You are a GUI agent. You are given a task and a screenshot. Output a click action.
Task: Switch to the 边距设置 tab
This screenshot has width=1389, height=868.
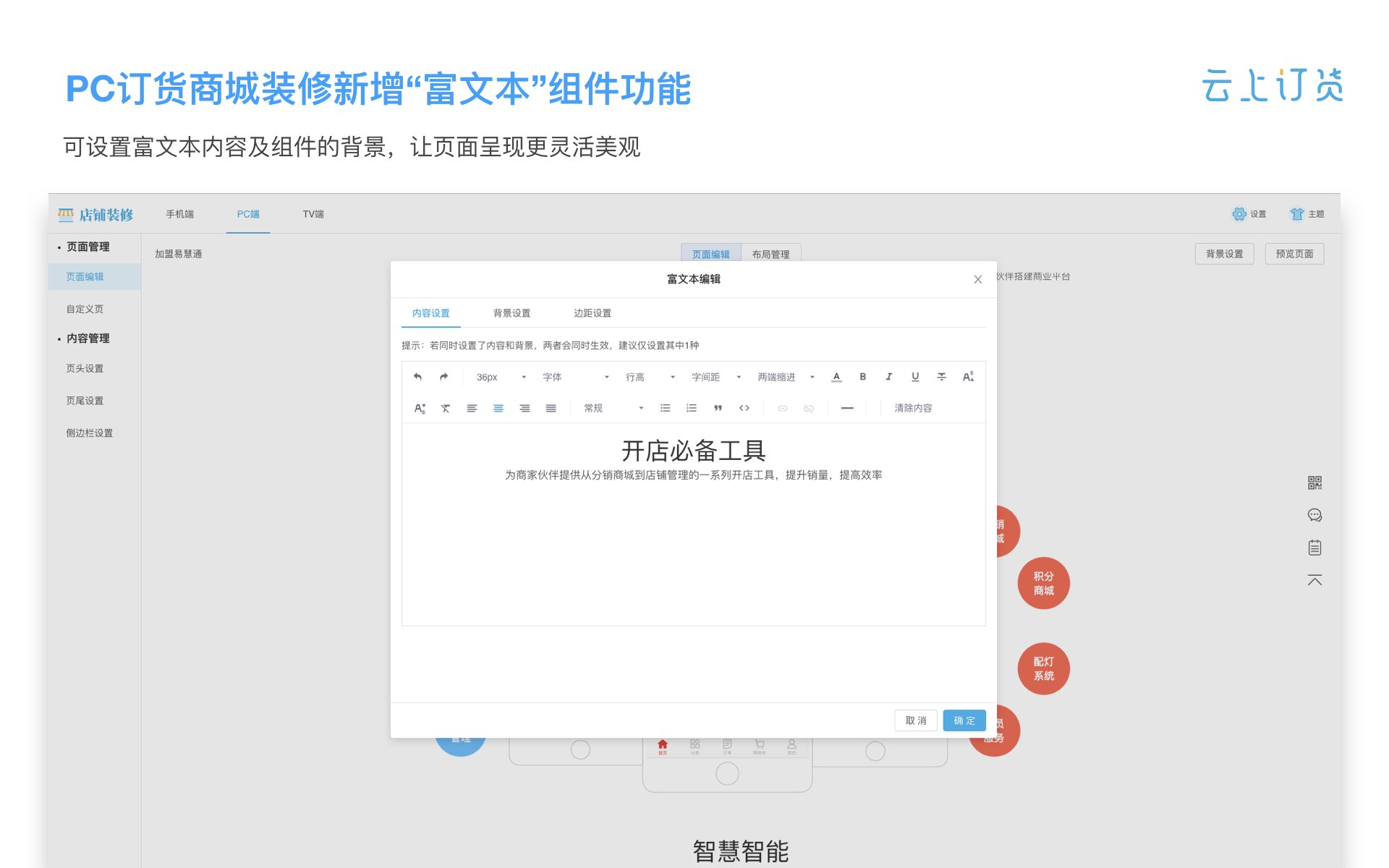coord(592,313)
